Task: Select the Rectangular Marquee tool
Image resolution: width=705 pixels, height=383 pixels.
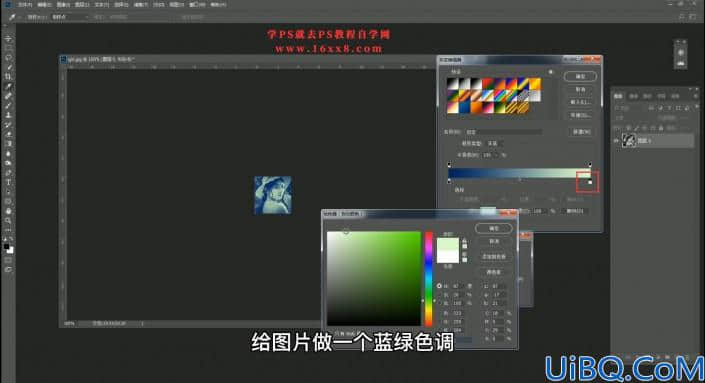Action: [x=8, y=48]
